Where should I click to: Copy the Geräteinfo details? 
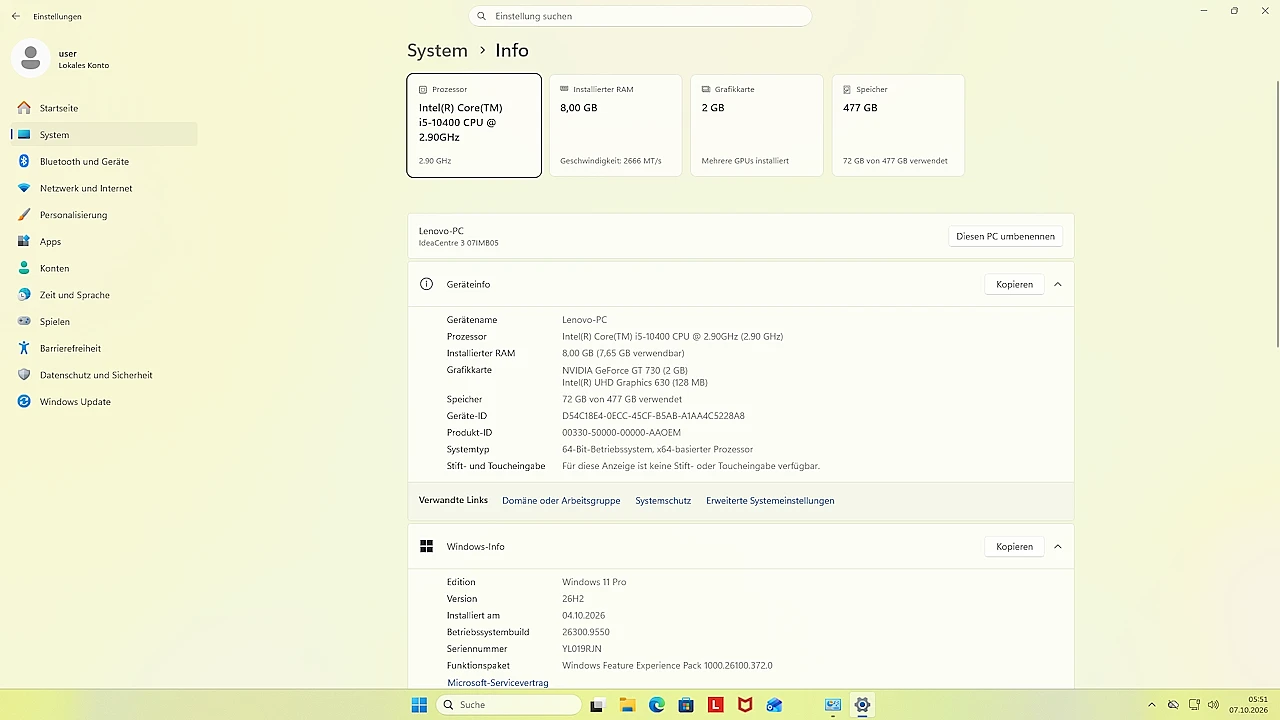[1014, 284]
